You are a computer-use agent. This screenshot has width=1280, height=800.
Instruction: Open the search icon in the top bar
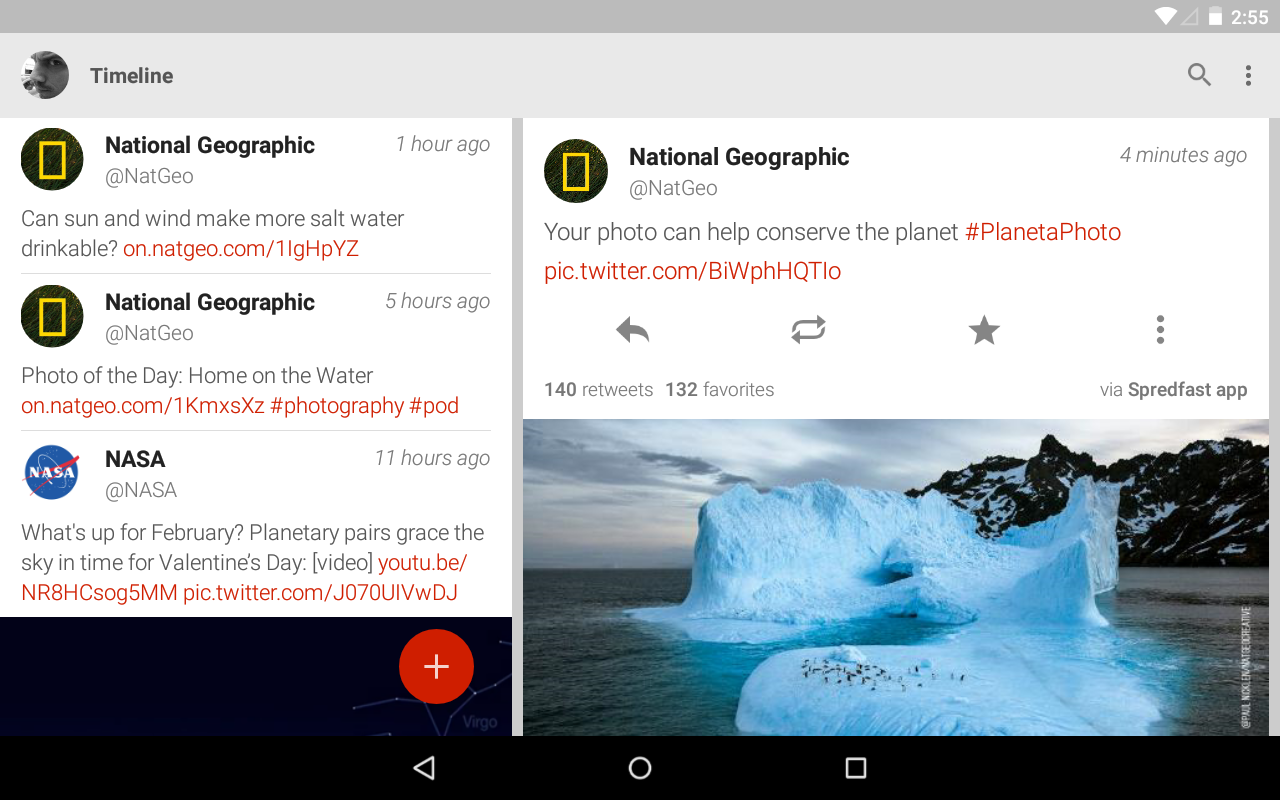point(1199,75)
